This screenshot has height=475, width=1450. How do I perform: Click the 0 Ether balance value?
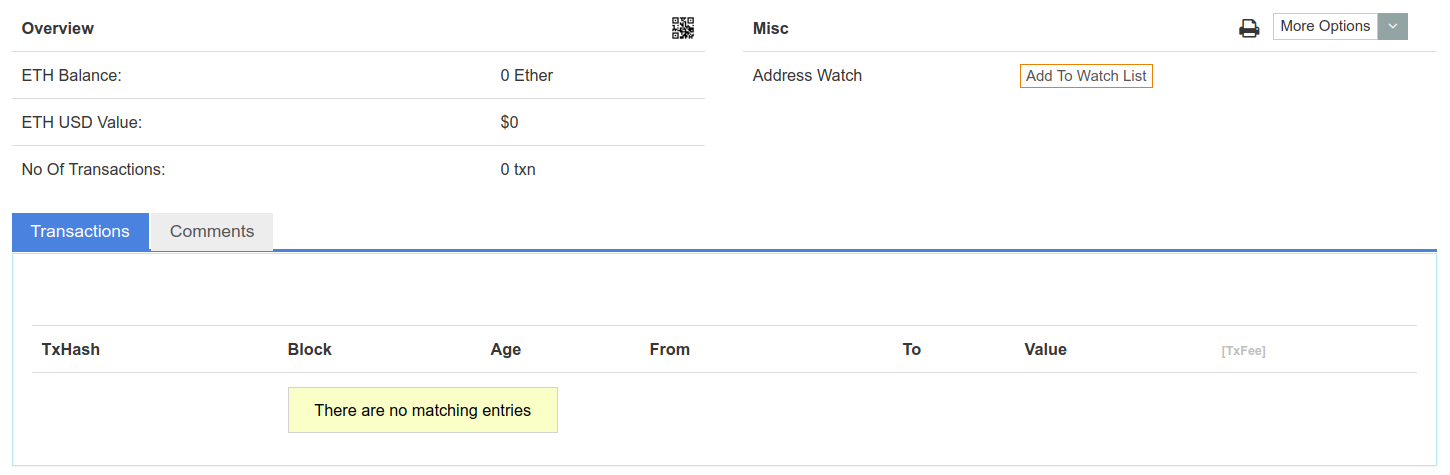click(527, 76)
